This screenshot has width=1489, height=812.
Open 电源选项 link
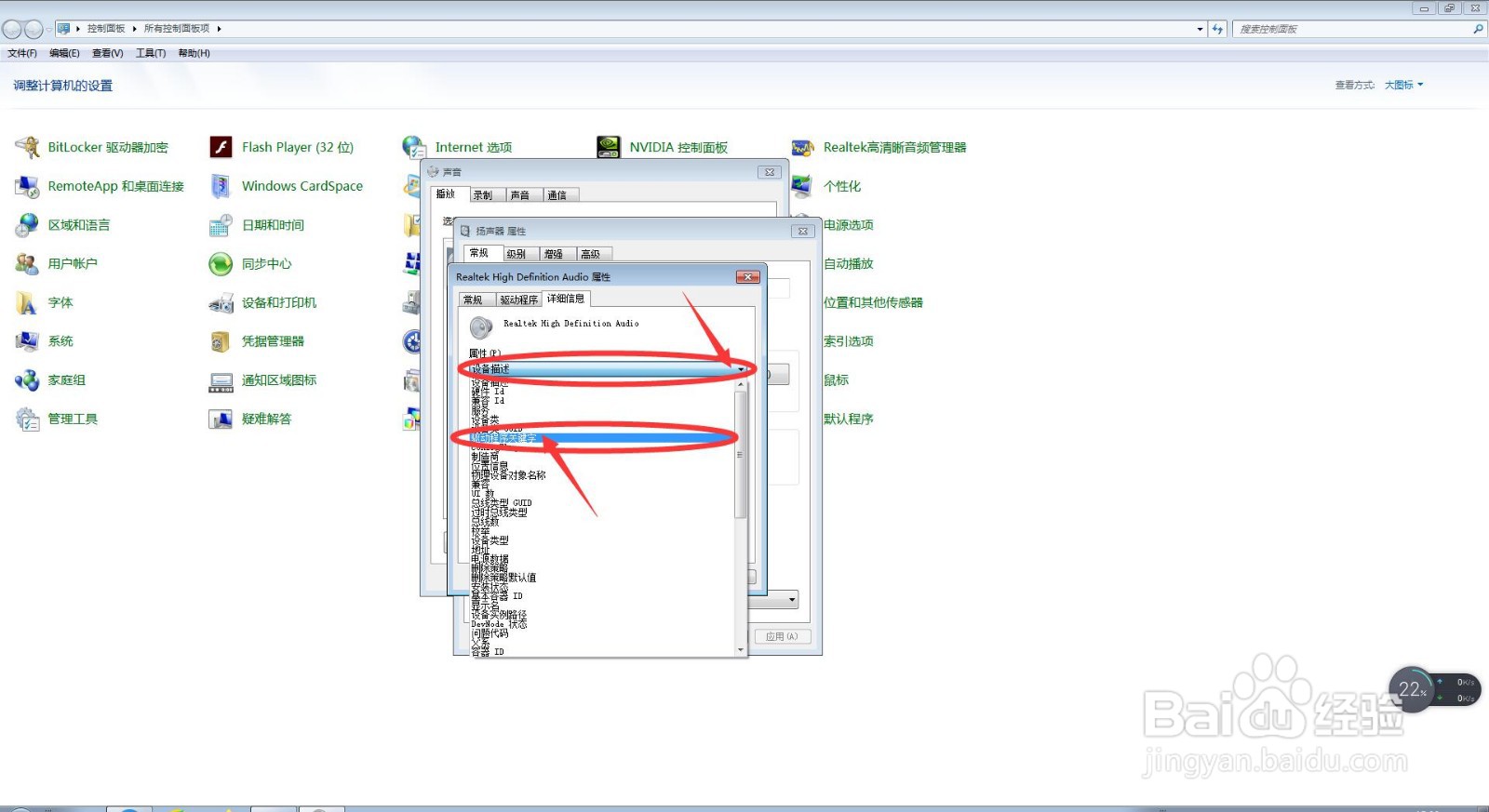pyautogui.click(x=849, y=225)
